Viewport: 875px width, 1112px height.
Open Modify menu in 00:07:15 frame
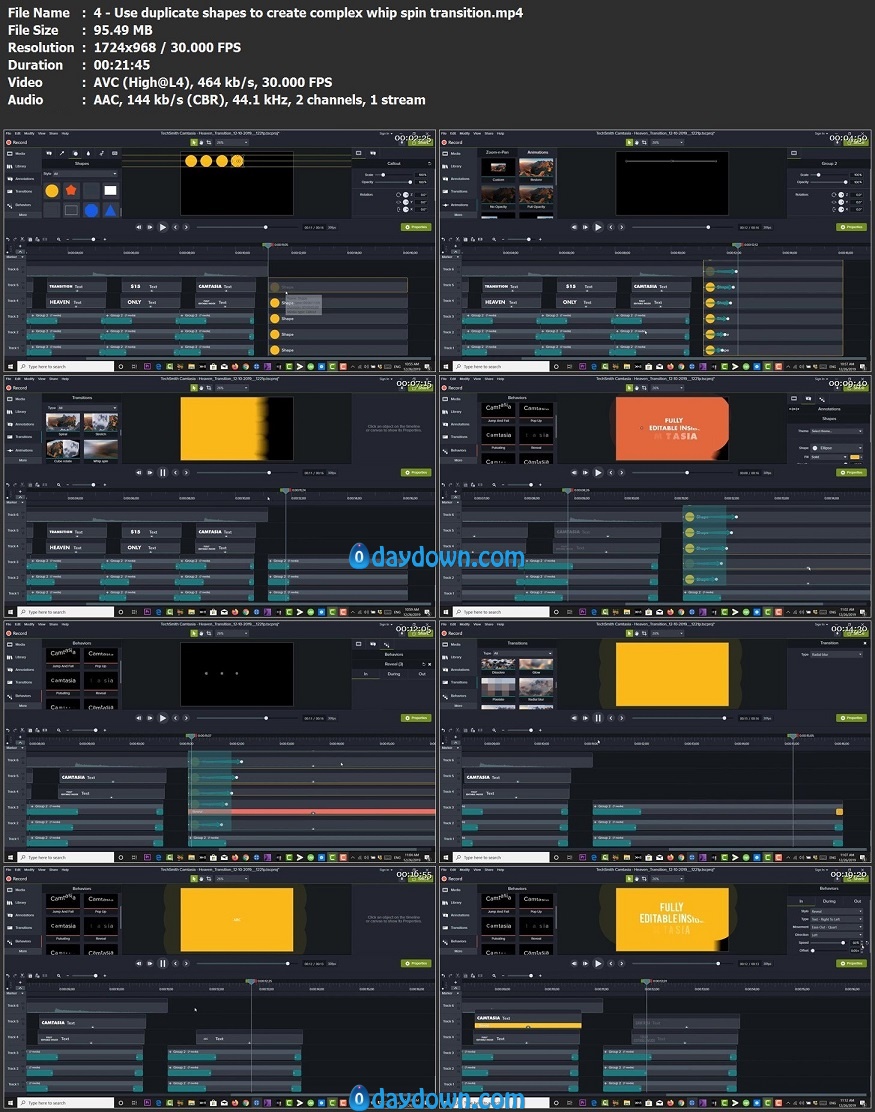[x=29, y=379]
